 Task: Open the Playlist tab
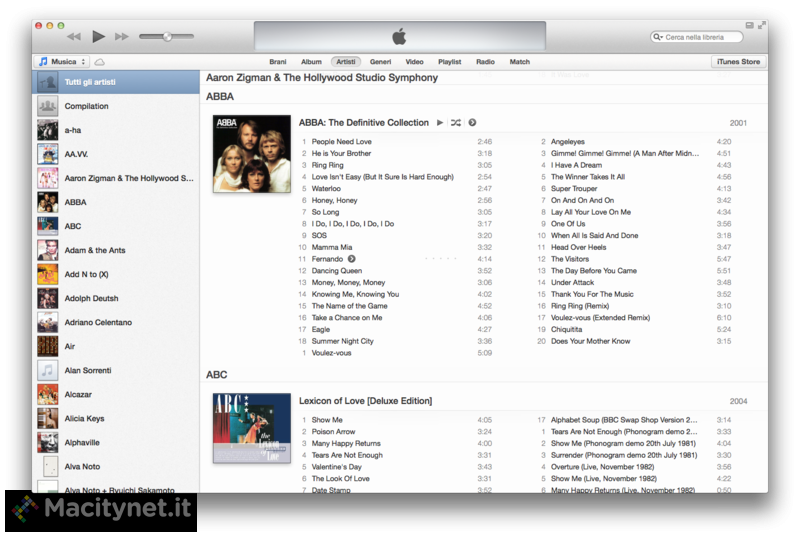(x=449, y=62)
